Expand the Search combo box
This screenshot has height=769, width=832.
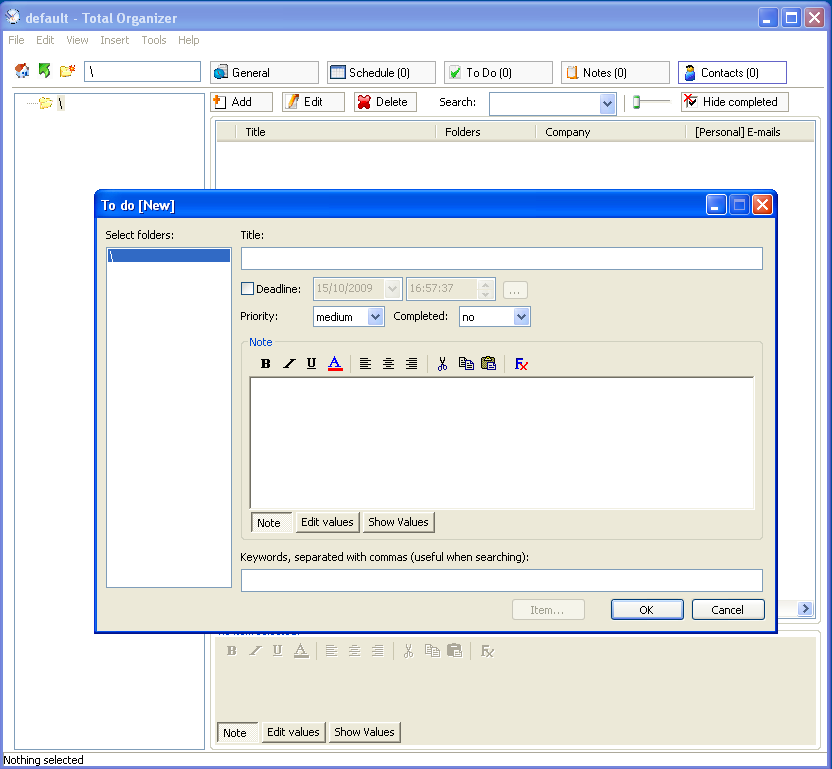click(x=608, y=104)
